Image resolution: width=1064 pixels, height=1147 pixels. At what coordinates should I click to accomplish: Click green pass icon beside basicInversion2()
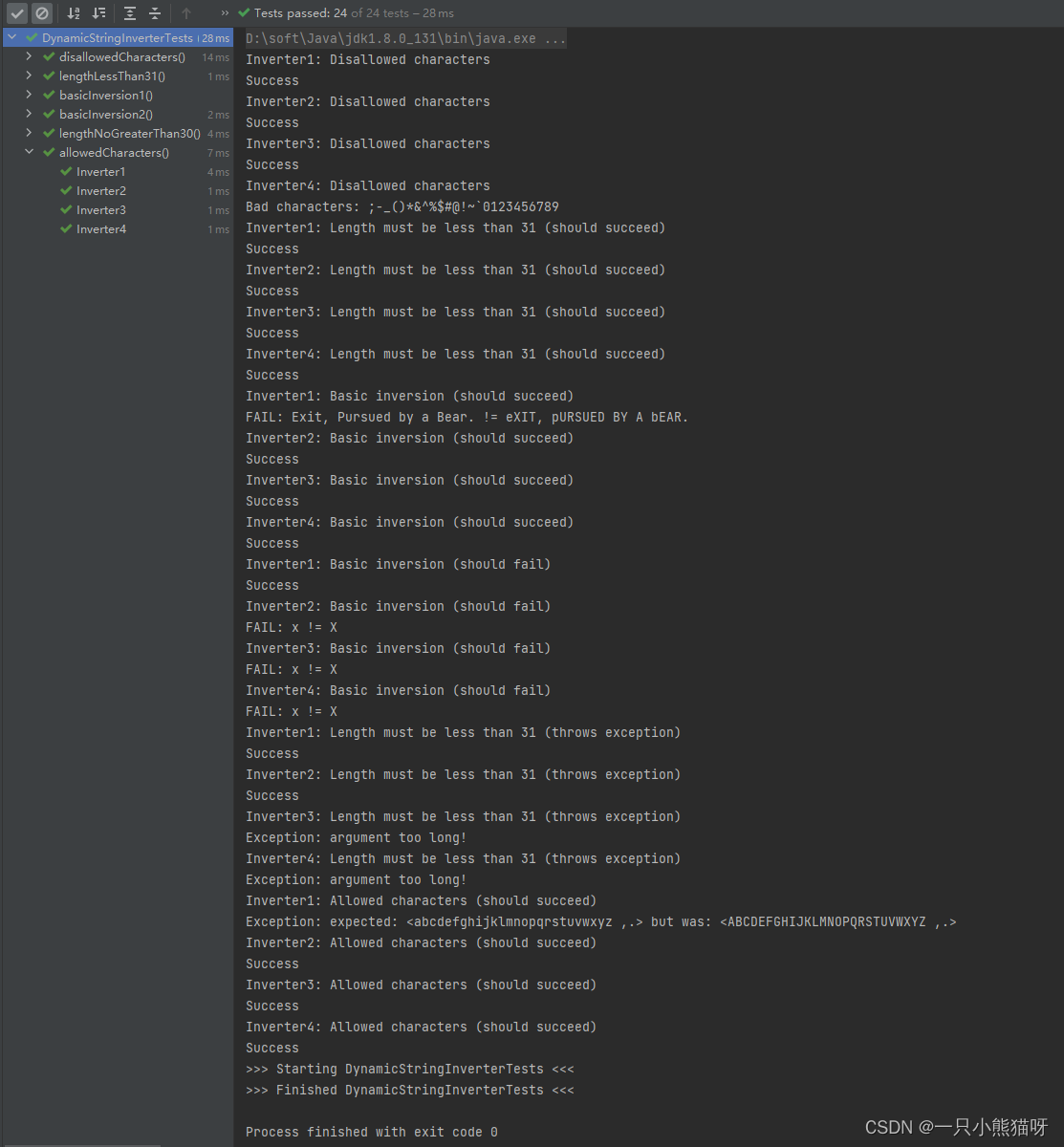tap(49, 115)
